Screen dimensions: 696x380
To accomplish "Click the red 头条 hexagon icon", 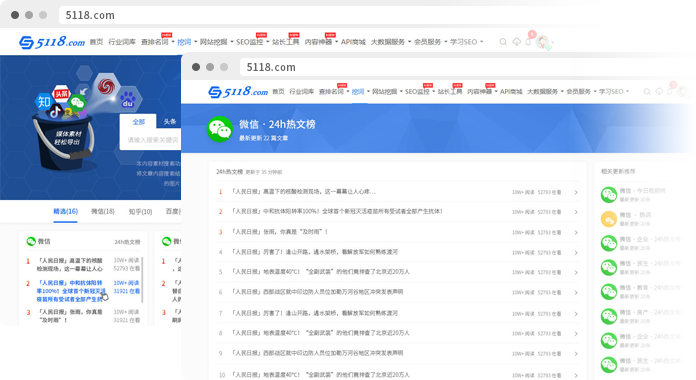I will click(61, 93).
